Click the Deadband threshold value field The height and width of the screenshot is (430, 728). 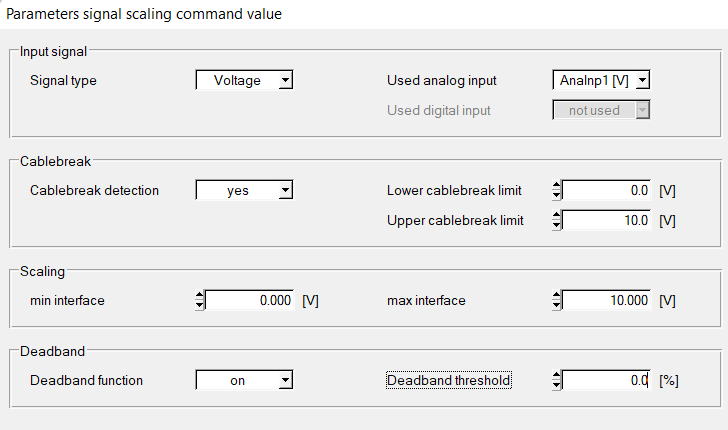[x=606, y=380]
